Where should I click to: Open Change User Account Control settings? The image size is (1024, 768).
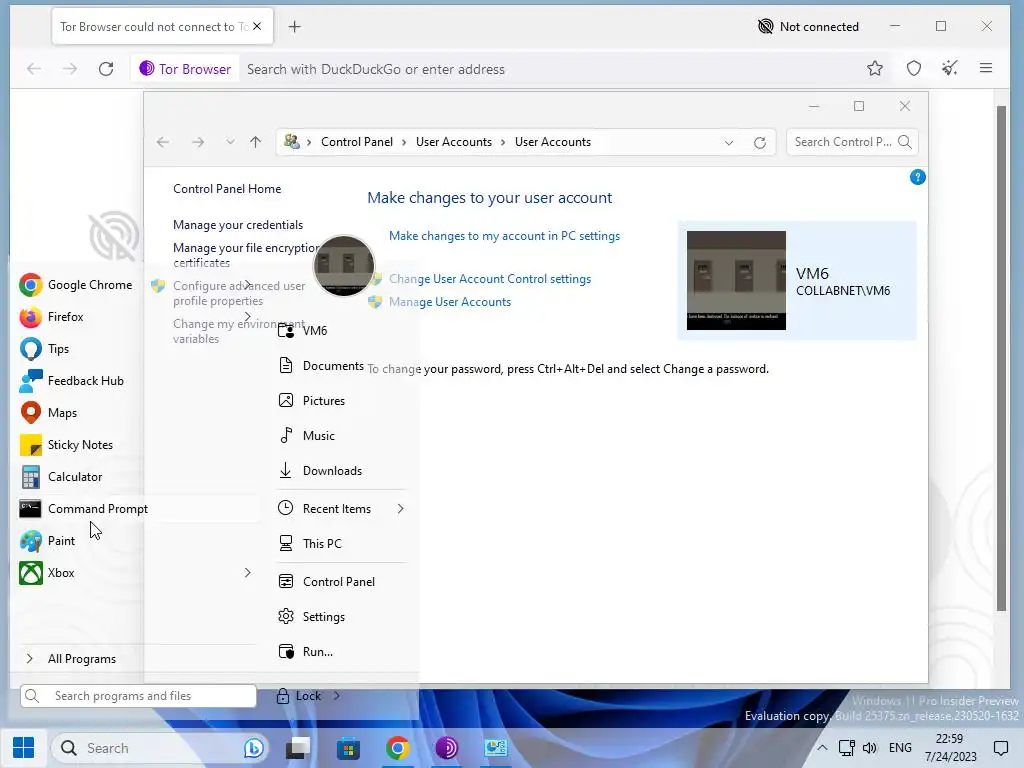490,279
